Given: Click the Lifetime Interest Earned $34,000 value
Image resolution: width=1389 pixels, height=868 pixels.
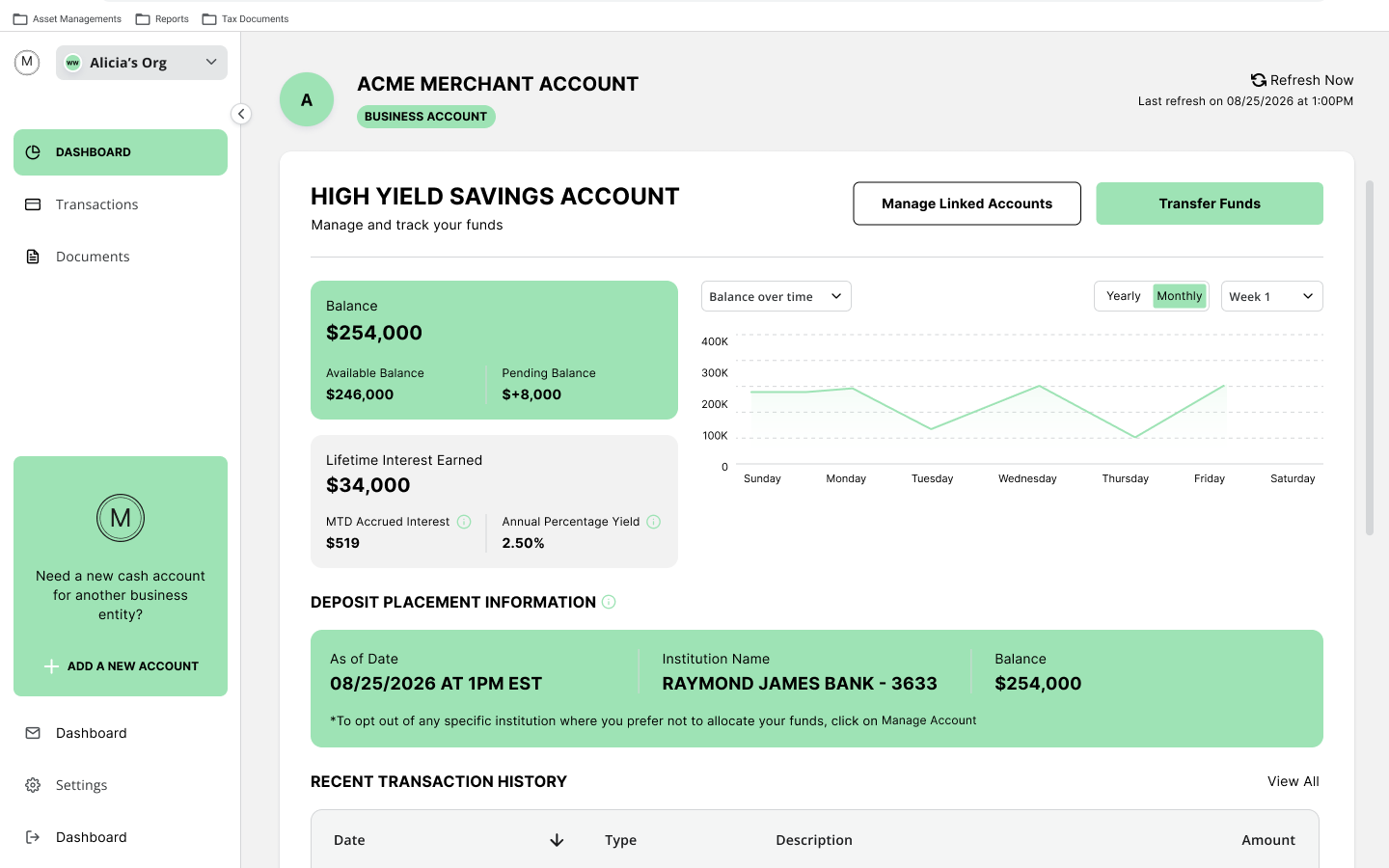Looking at the screenshot, I should (x=368, y=485).
